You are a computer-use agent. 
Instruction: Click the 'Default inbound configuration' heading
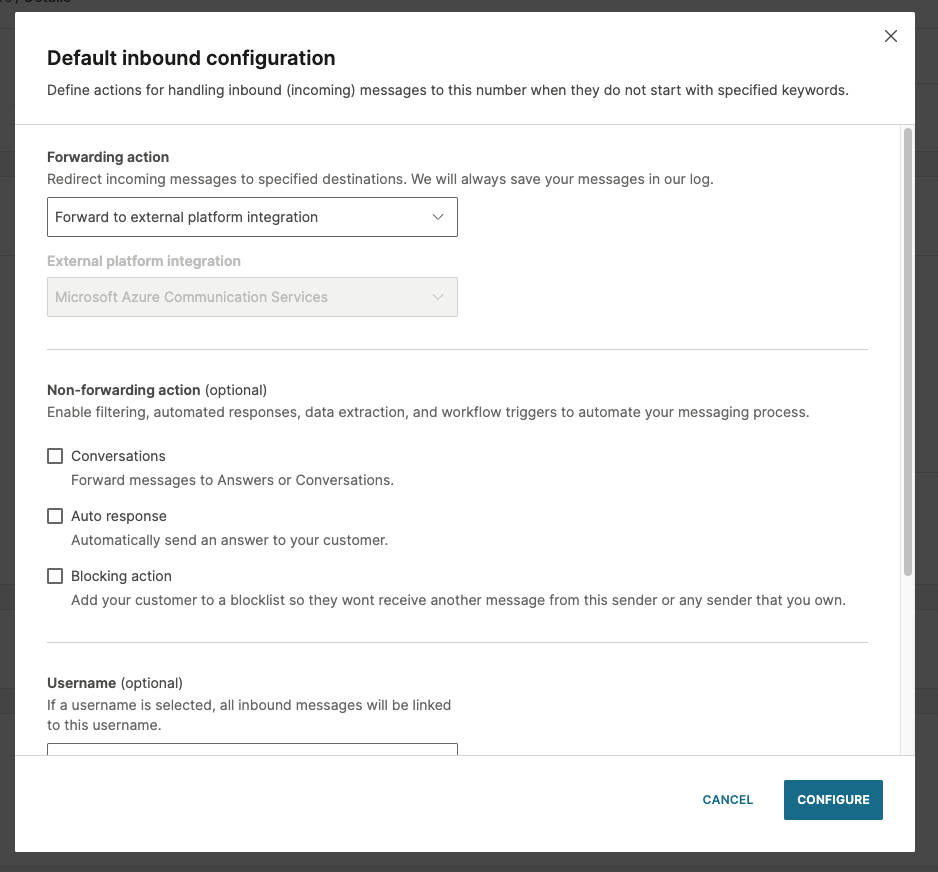click(x=191, y=58)
